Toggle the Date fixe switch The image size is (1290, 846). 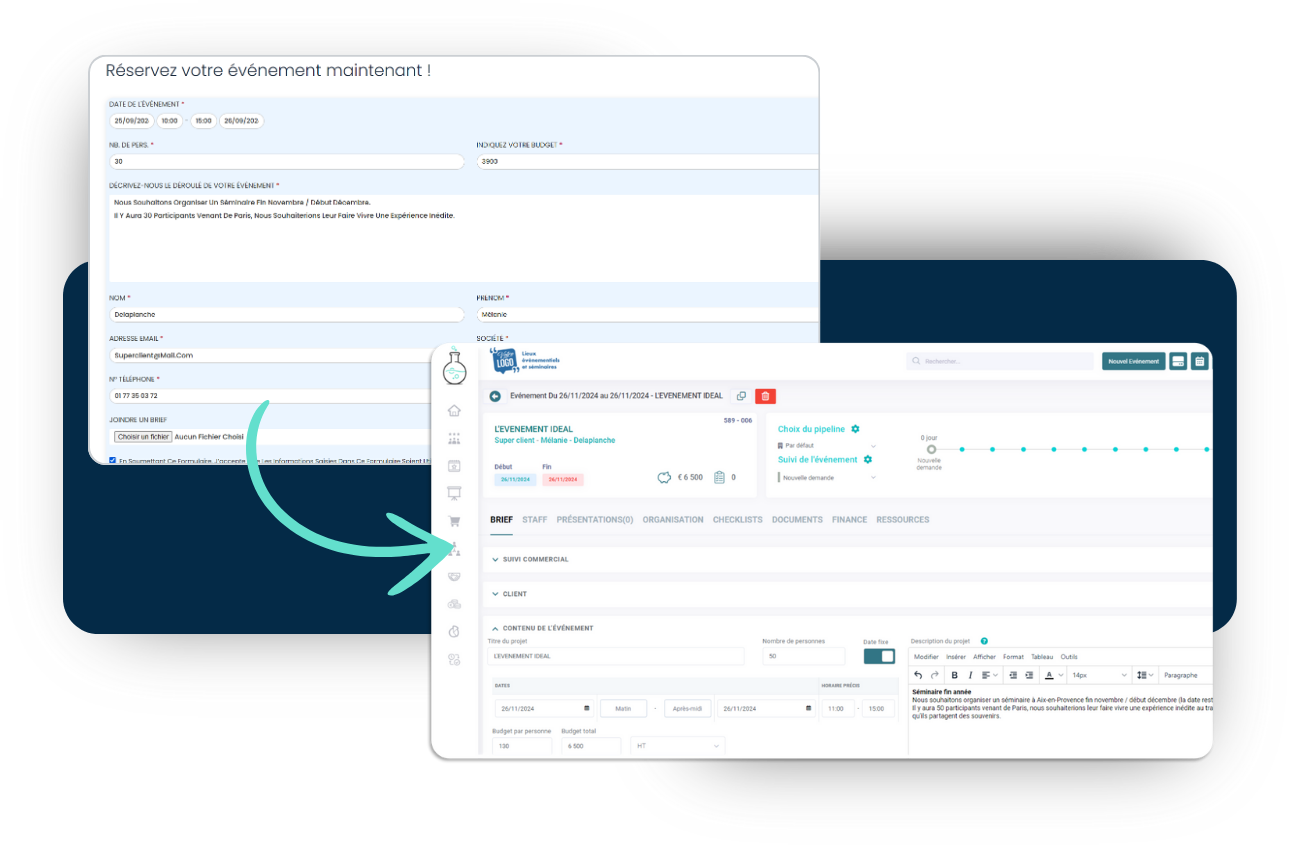[880, 656]
